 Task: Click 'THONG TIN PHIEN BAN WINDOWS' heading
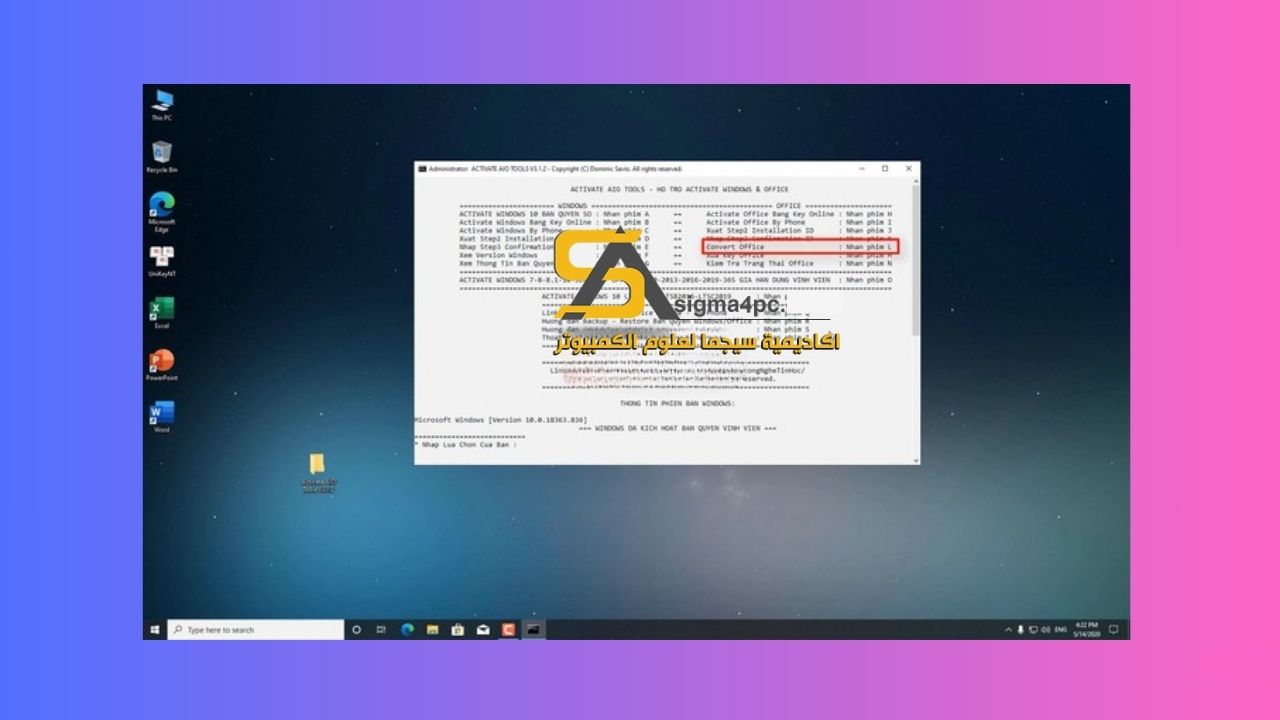(677, 403)
